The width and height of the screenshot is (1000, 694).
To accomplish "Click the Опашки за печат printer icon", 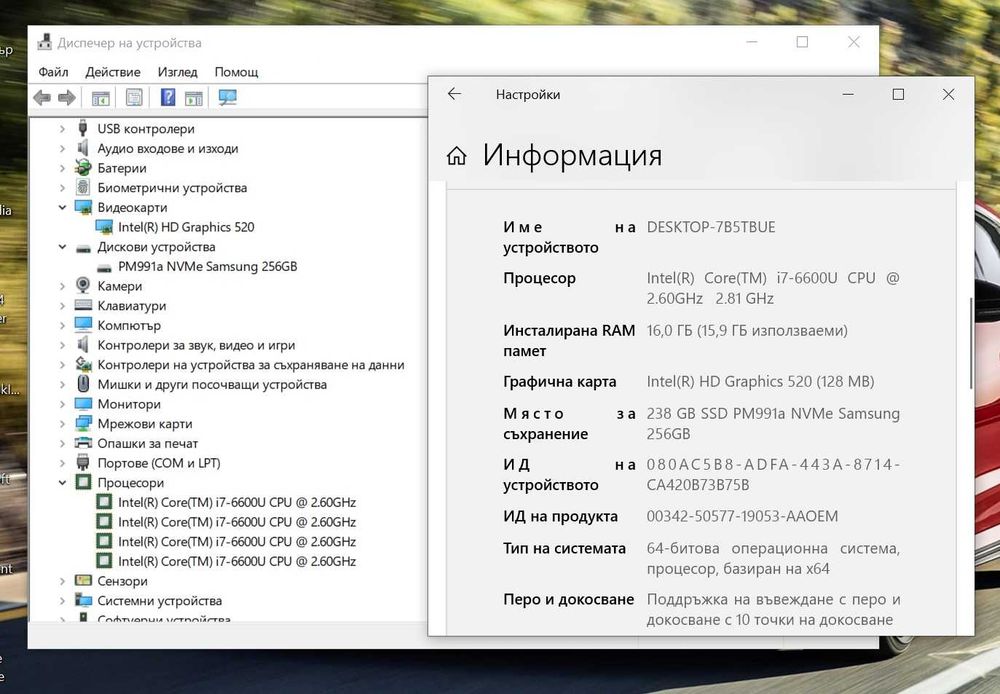I will (83, 443).
